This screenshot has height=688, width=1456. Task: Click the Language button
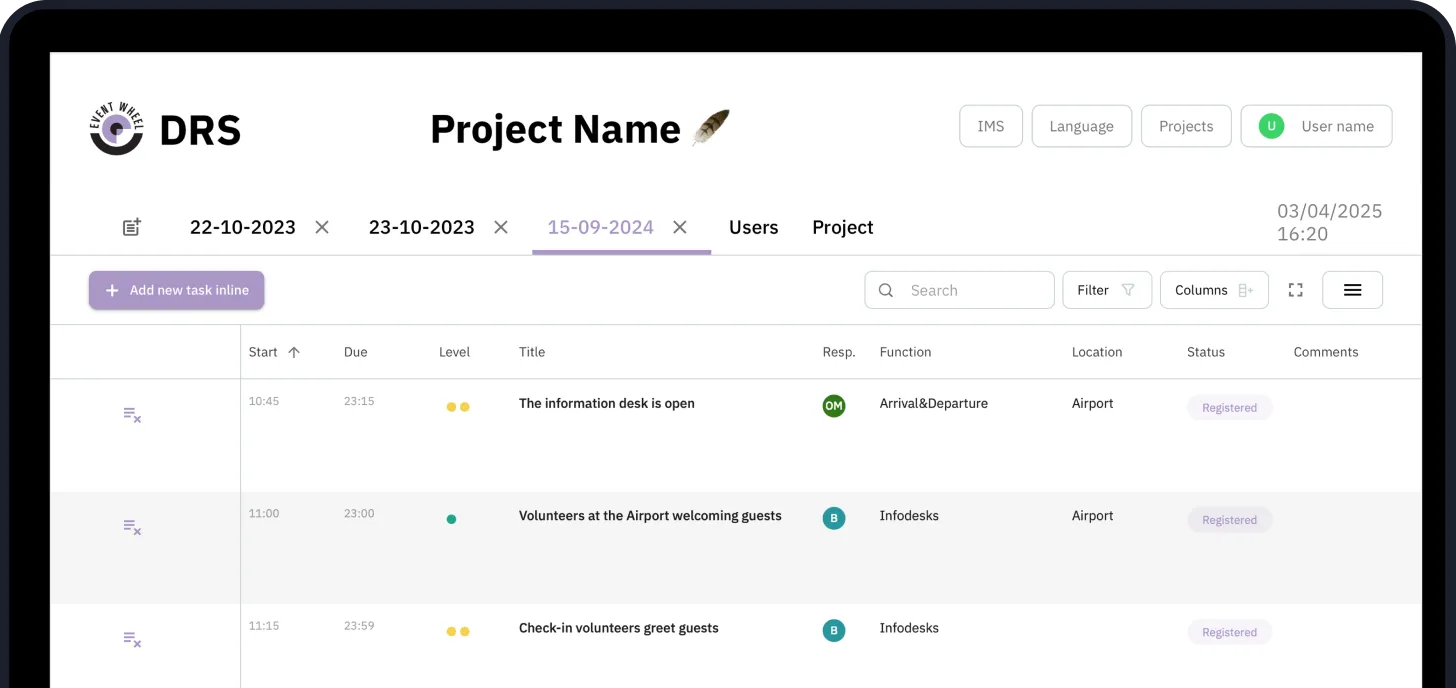(x=1081, y=125)
